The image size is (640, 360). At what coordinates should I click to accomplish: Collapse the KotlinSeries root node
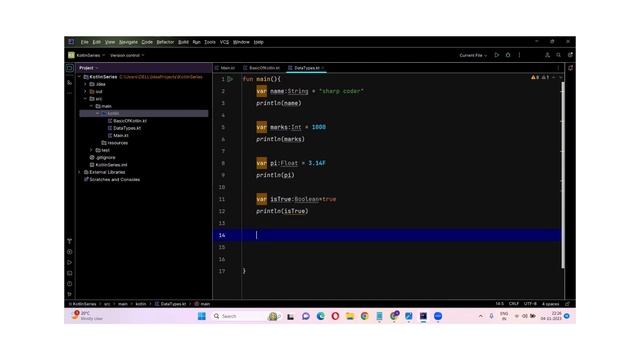pos(80,77)
